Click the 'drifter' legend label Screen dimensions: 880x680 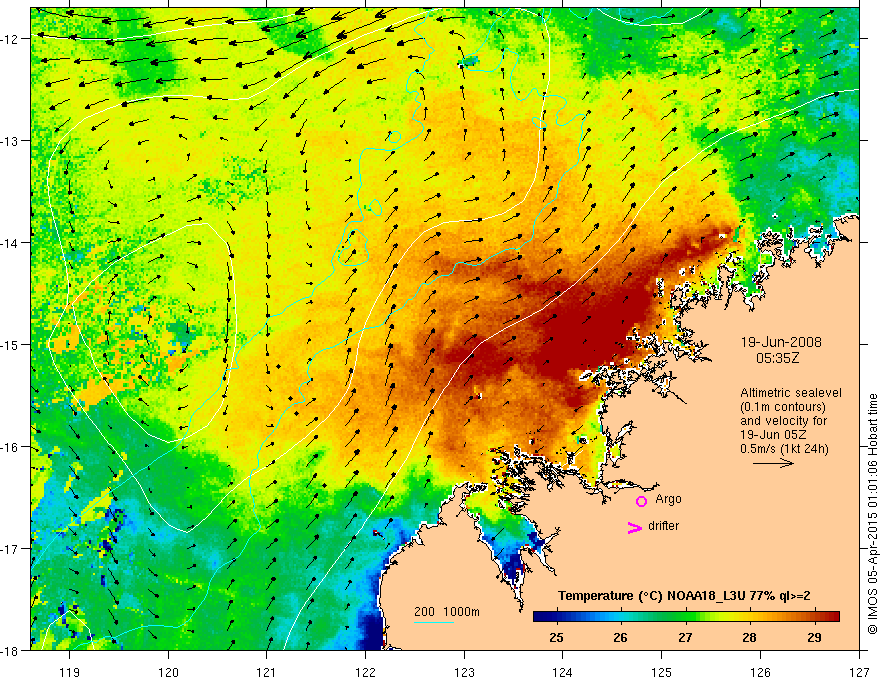tap(663, 526)
